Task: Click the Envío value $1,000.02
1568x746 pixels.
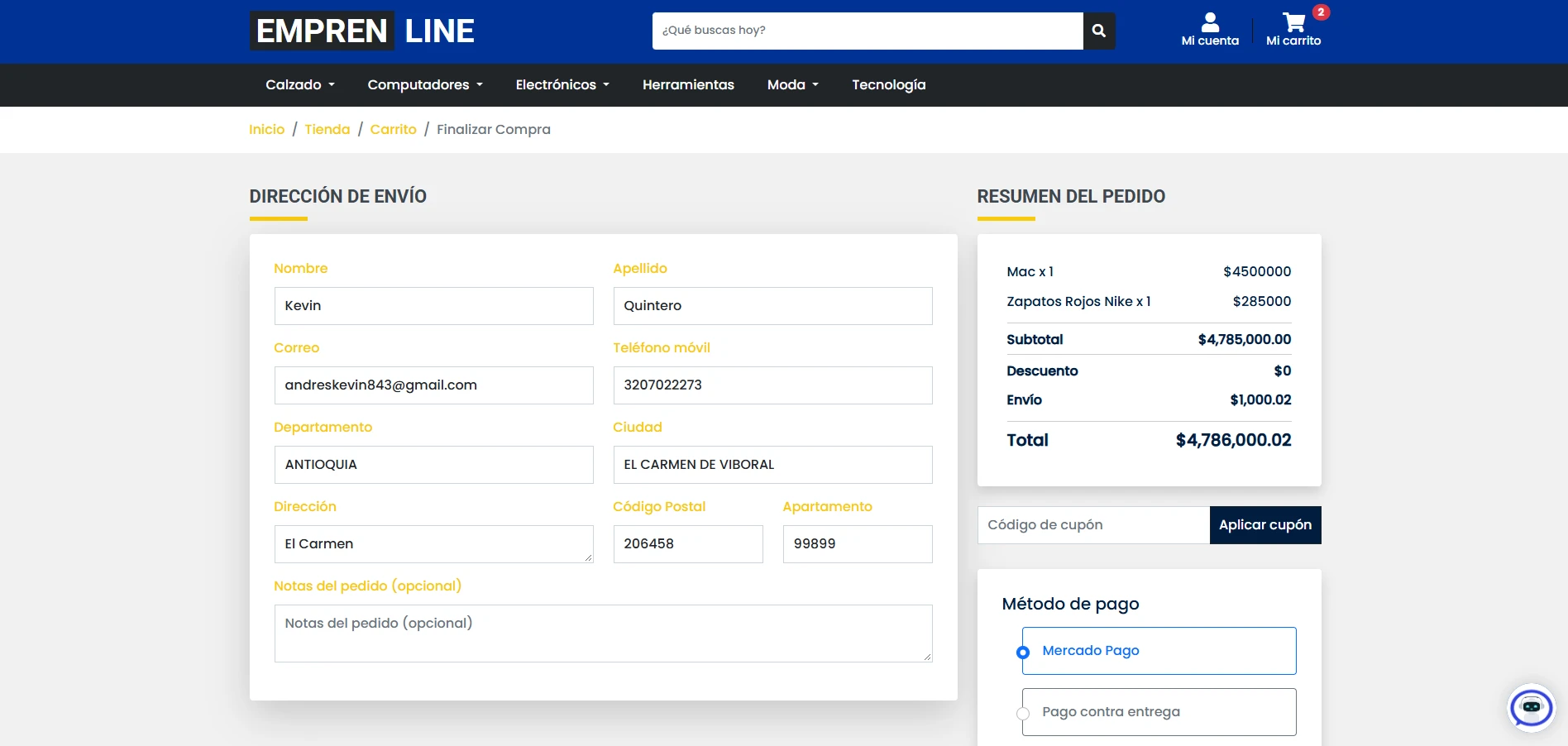Action: point(1260,399)
